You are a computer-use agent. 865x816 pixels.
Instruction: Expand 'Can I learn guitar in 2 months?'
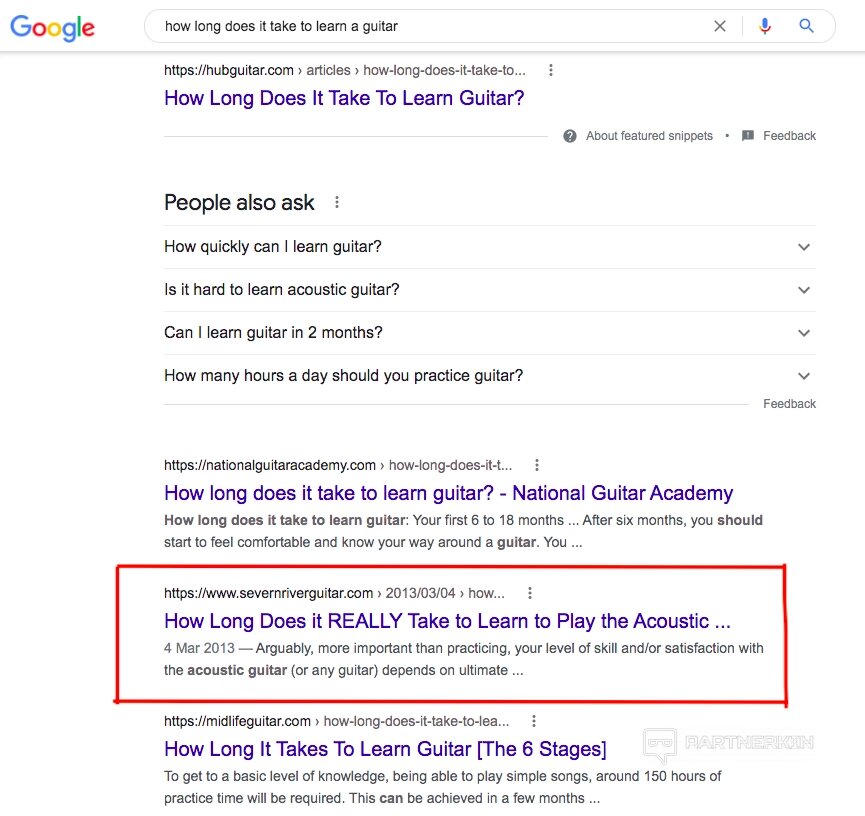(x=804, y=333)
